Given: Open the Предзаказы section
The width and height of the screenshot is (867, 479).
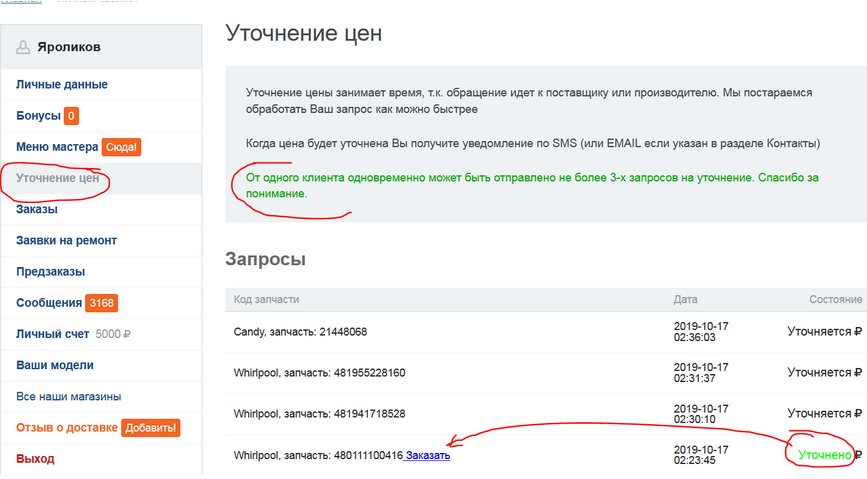Looking at the screenshot, I should [50, 272].
